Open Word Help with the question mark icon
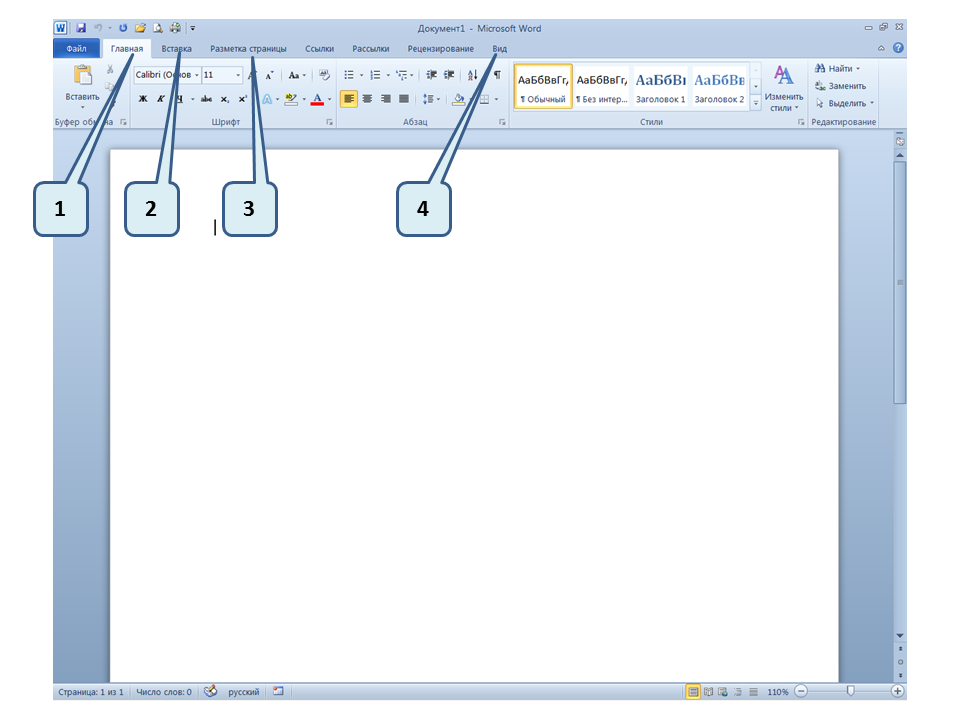The height and width of the screenshot is (720, 960). pyautogui.click(x=898, y=48)
